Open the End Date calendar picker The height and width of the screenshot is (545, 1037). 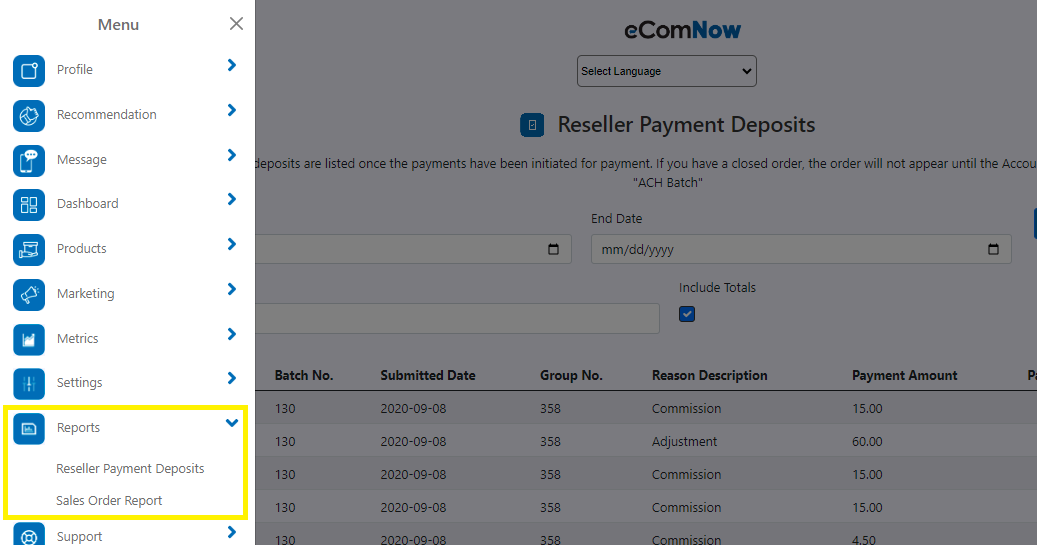pos(993,250)
